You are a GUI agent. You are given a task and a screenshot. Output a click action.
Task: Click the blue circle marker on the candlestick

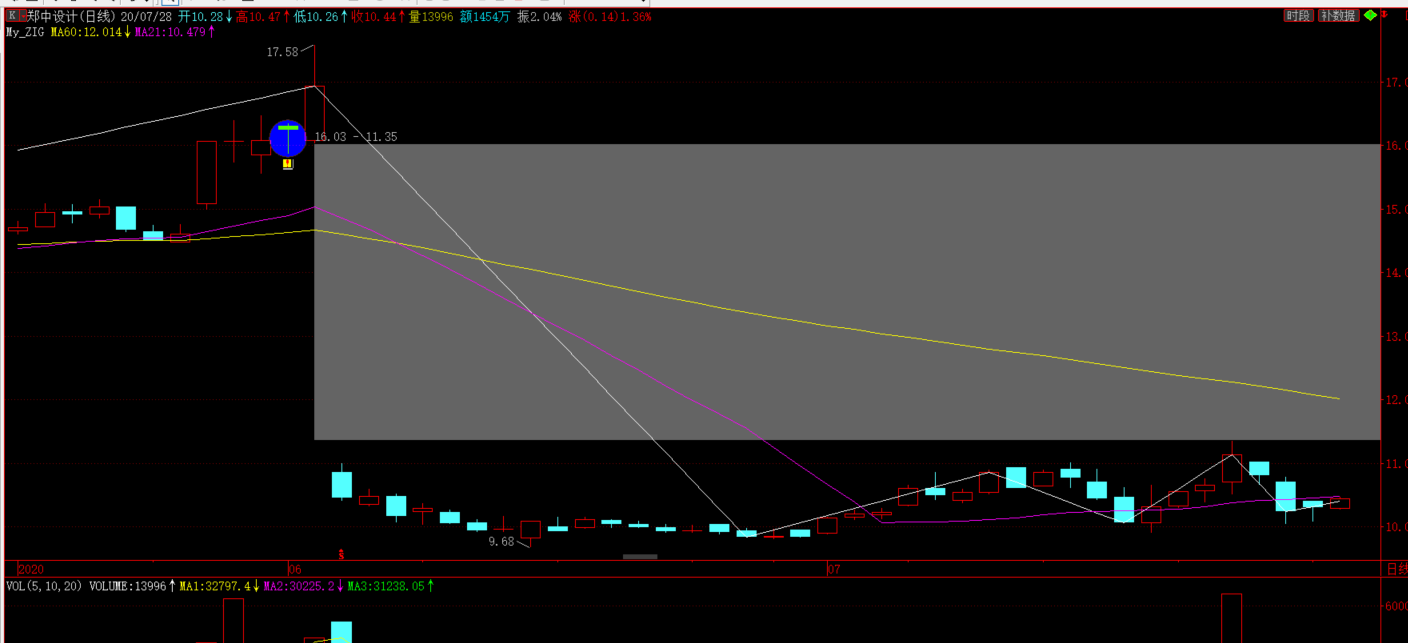pyautogui.click(x=288, y=138)
